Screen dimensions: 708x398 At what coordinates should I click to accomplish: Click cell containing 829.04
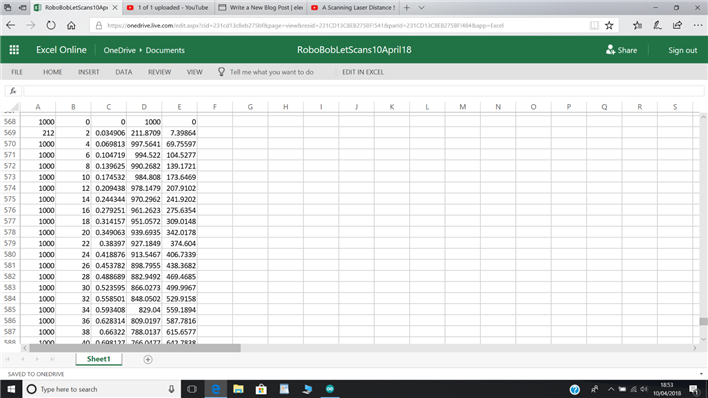[144, 310]
